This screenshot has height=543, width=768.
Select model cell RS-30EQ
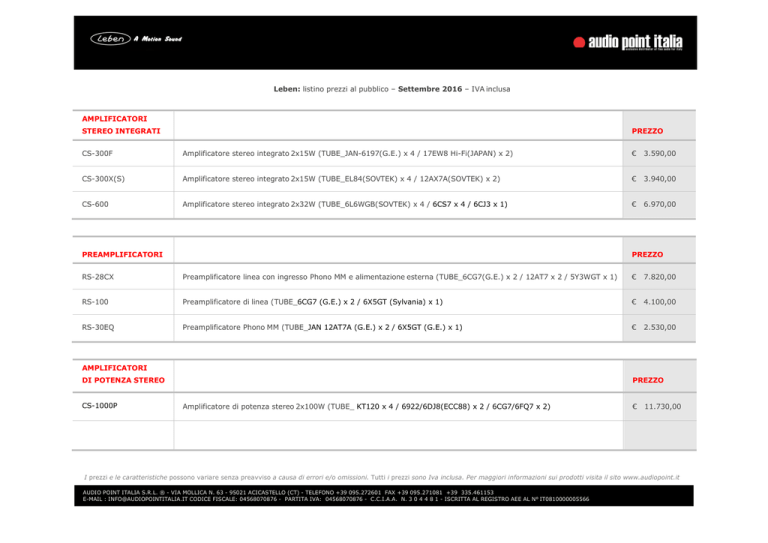coord(98,327)
